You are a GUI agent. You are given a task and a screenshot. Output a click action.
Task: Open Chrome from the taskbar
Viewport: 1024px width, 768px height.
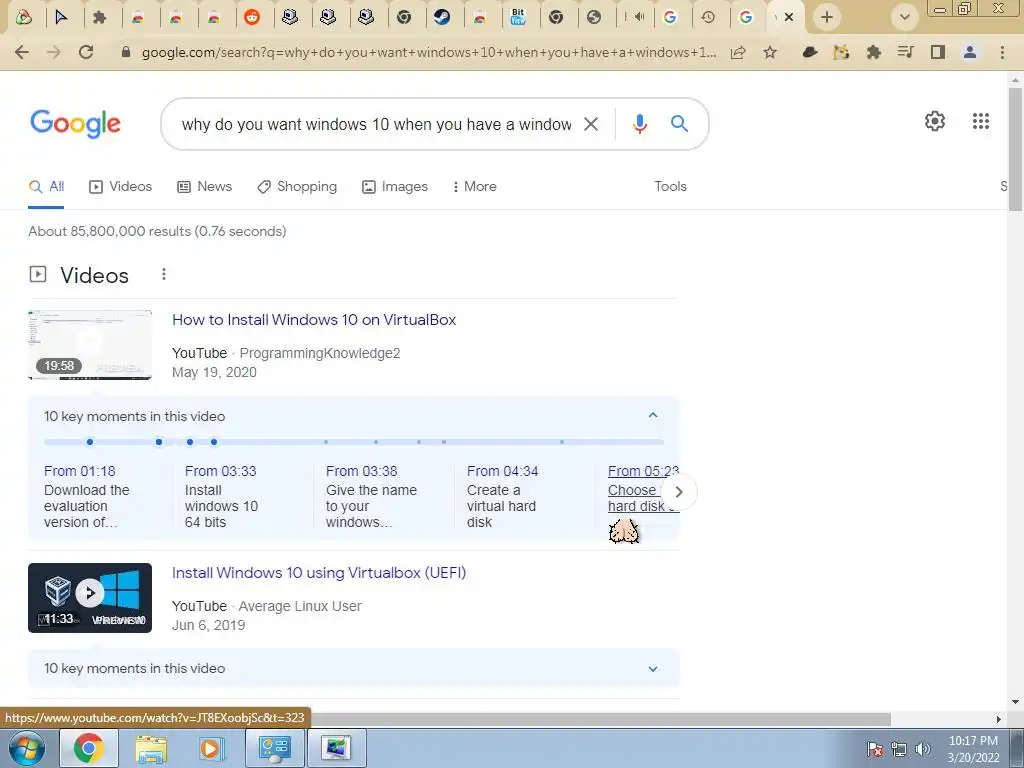coord(89,748)
